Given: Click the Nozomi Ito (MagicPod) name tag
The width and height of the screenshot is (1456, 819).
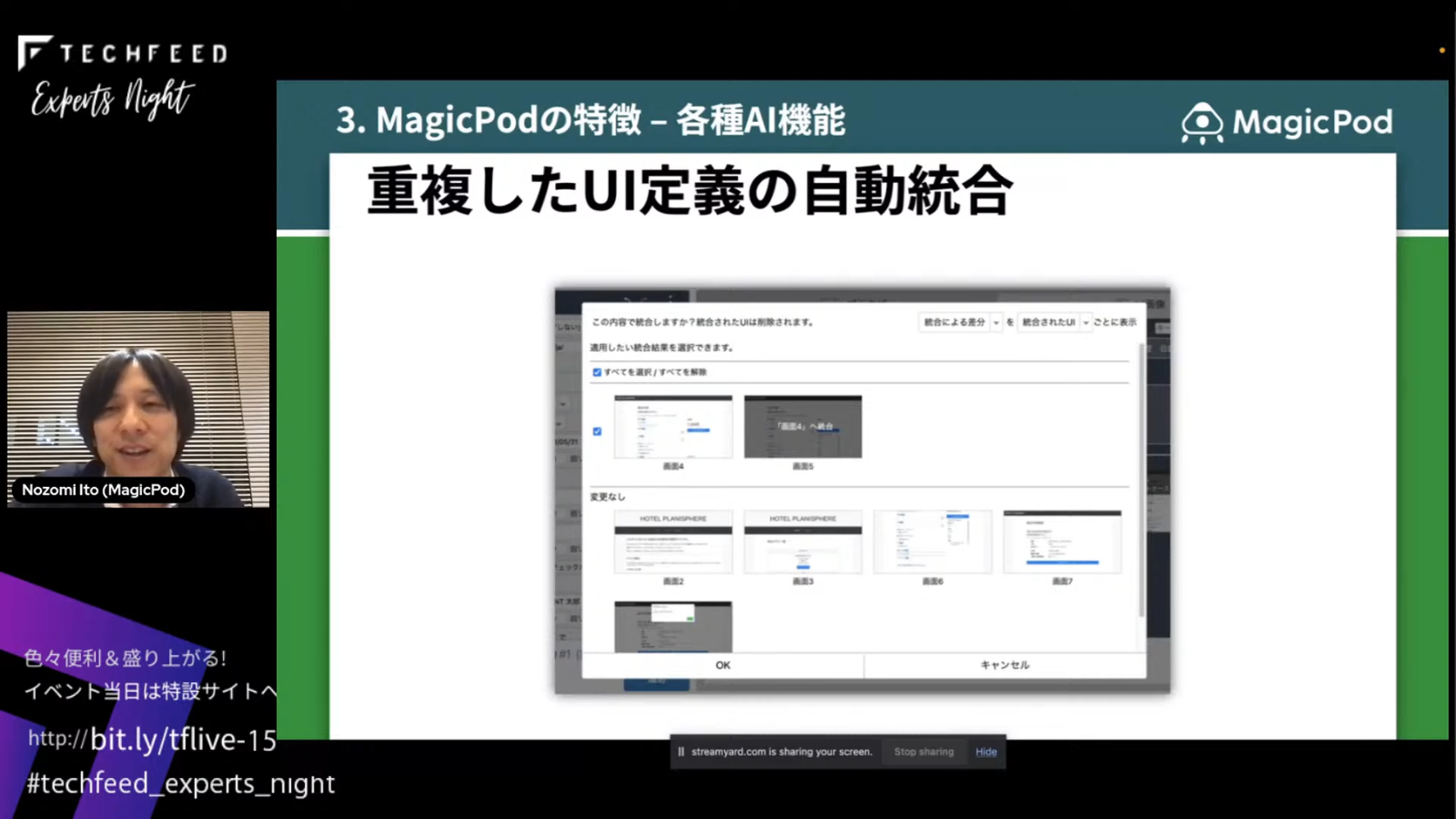Looking at the screenshot, I should click(x=103, y=490).
